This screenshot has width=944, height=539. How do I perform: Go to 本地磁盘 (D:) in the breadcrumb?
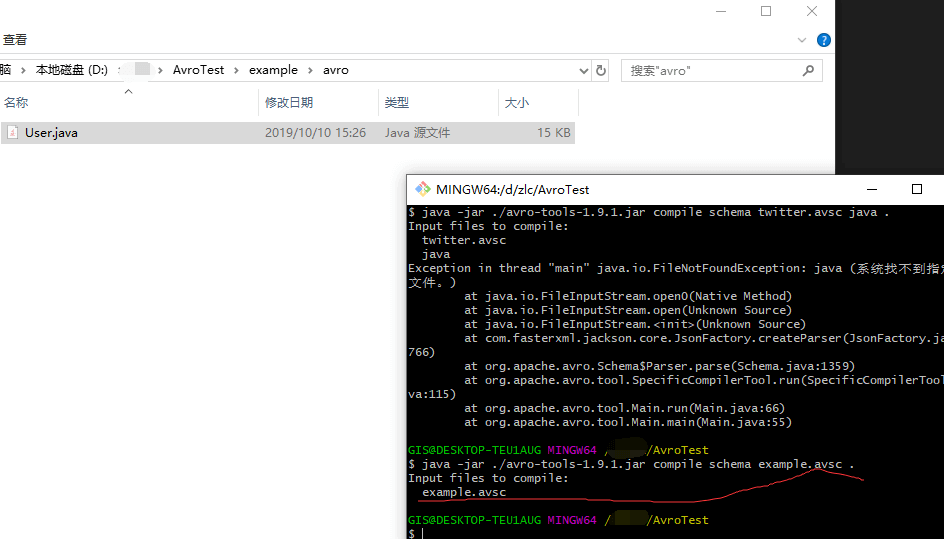(71, 70)
